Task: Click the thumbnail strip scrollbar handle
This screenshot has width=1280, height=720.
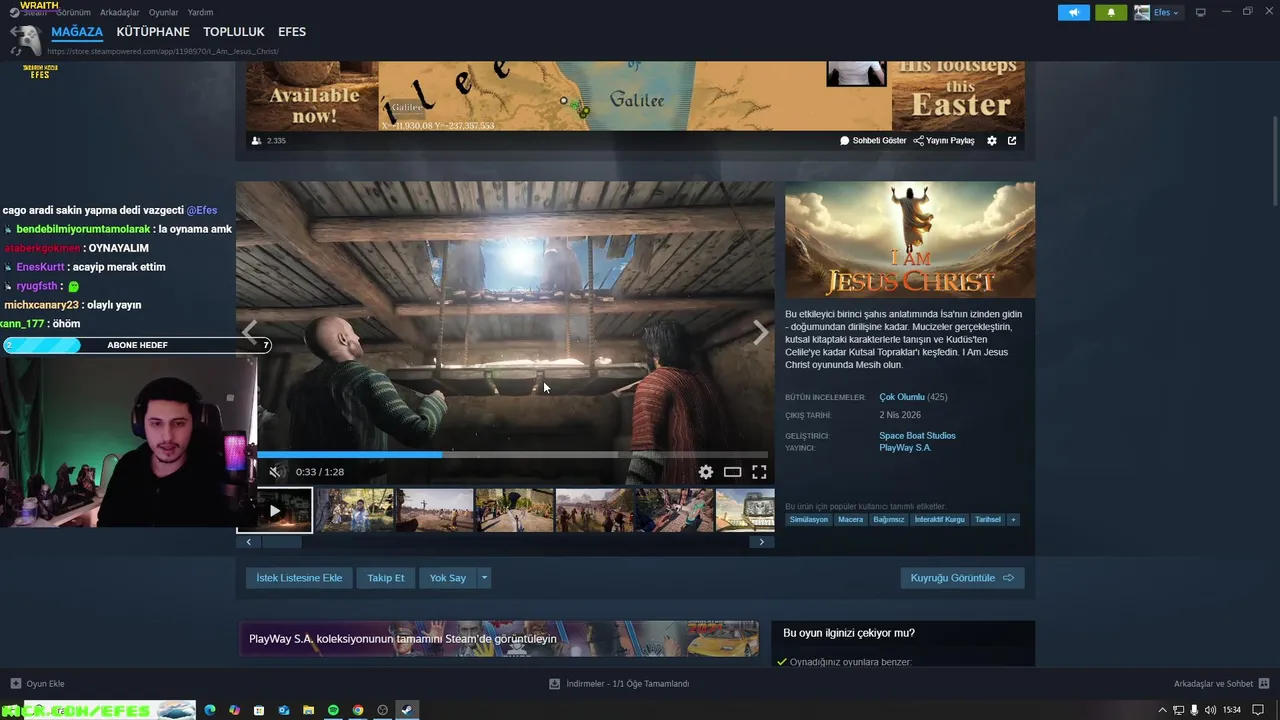Action: click(x=281, y=542)
